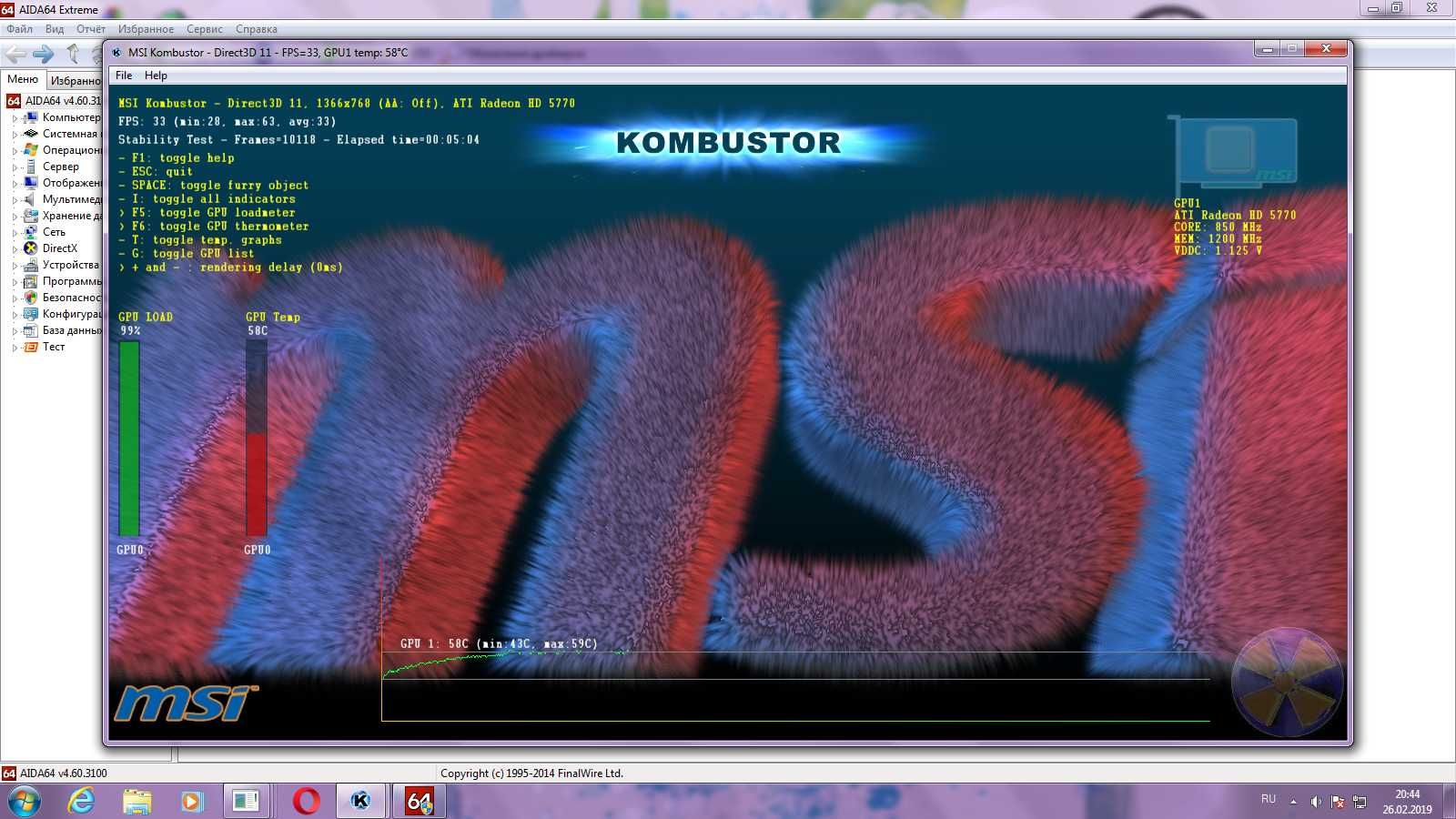1456x819 pixels.
Task: Open Windows Explorer folder on taskbar
Action: point(136,801)
